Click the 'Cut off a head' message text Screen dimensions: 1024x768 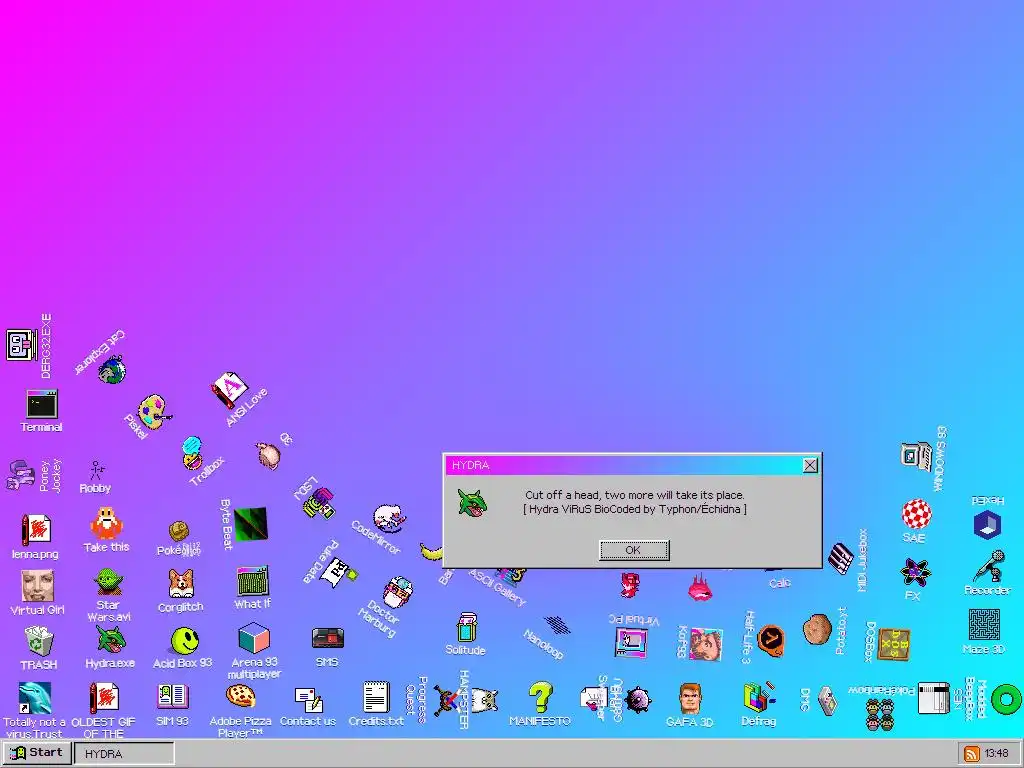coord(635,495)
